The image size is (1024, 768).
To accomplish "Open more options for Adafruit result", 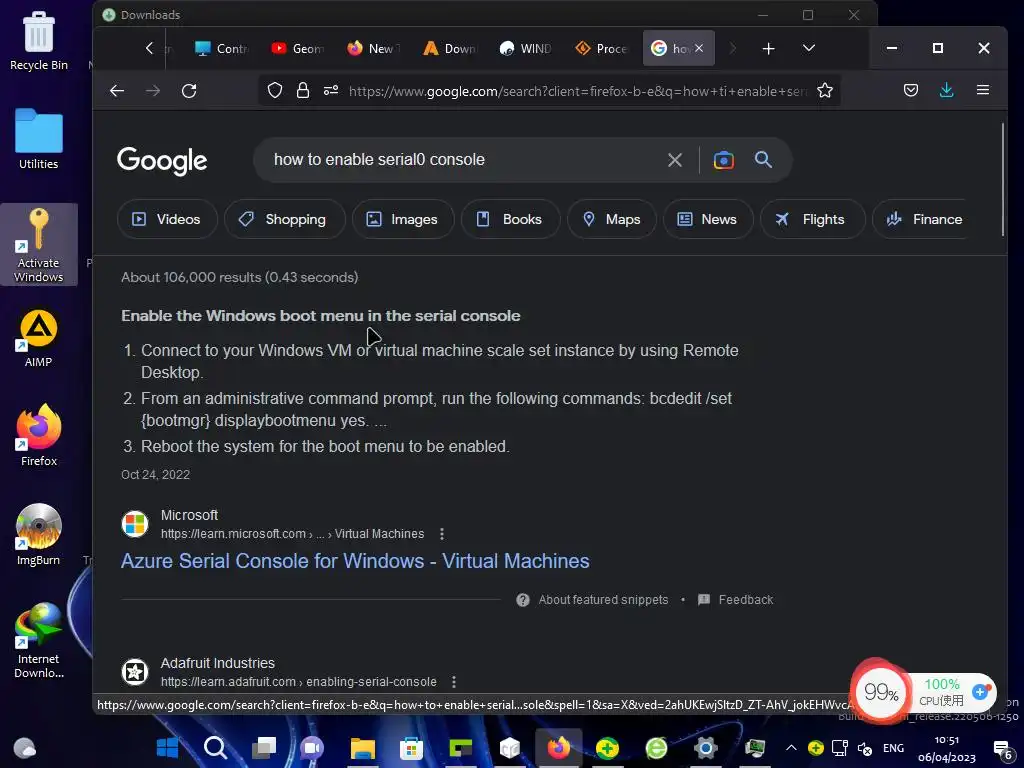I will (454, 681).
